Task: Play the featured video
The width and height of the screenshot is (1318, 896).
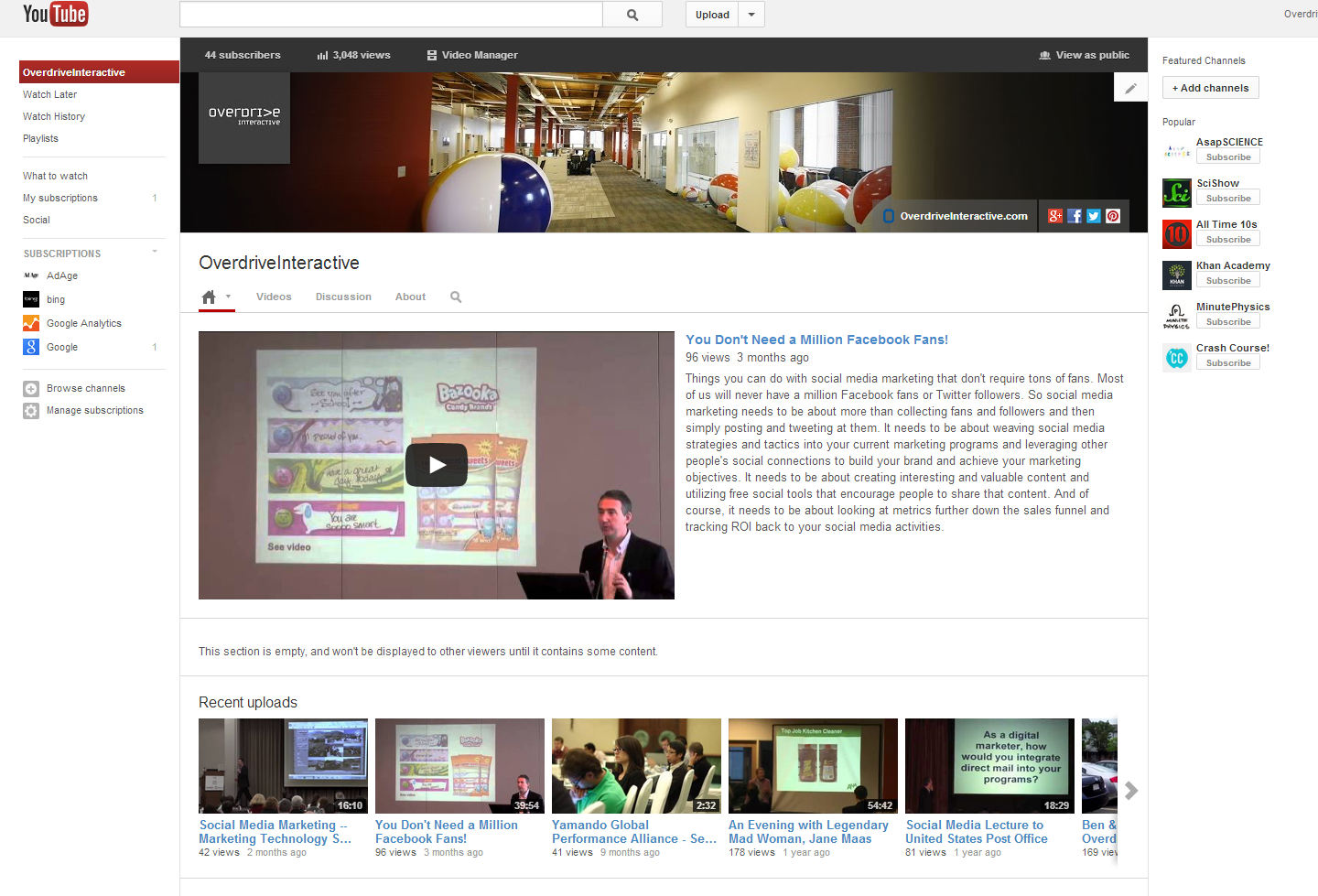Action: (x=437, y=465)
